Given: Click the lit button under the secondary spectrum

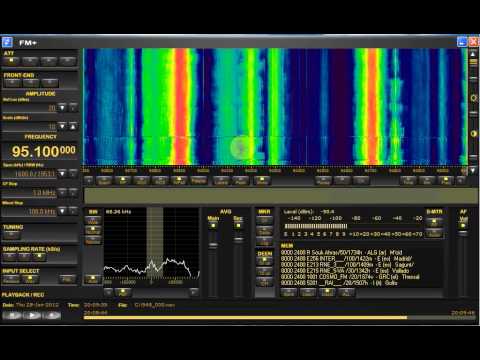Looking at the screenshot, I should [x=123, y=293].
